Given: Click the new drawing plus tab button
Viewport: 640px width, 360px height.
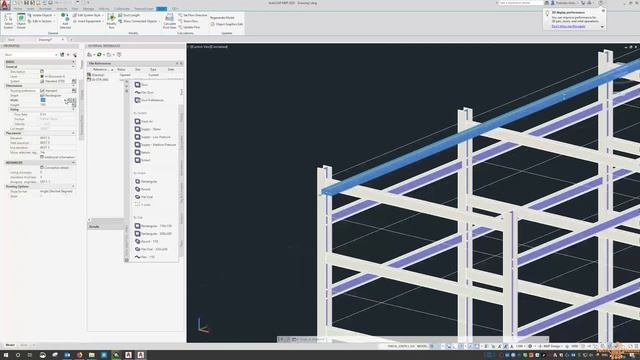Looking at the screenshot, I should 71,40.
